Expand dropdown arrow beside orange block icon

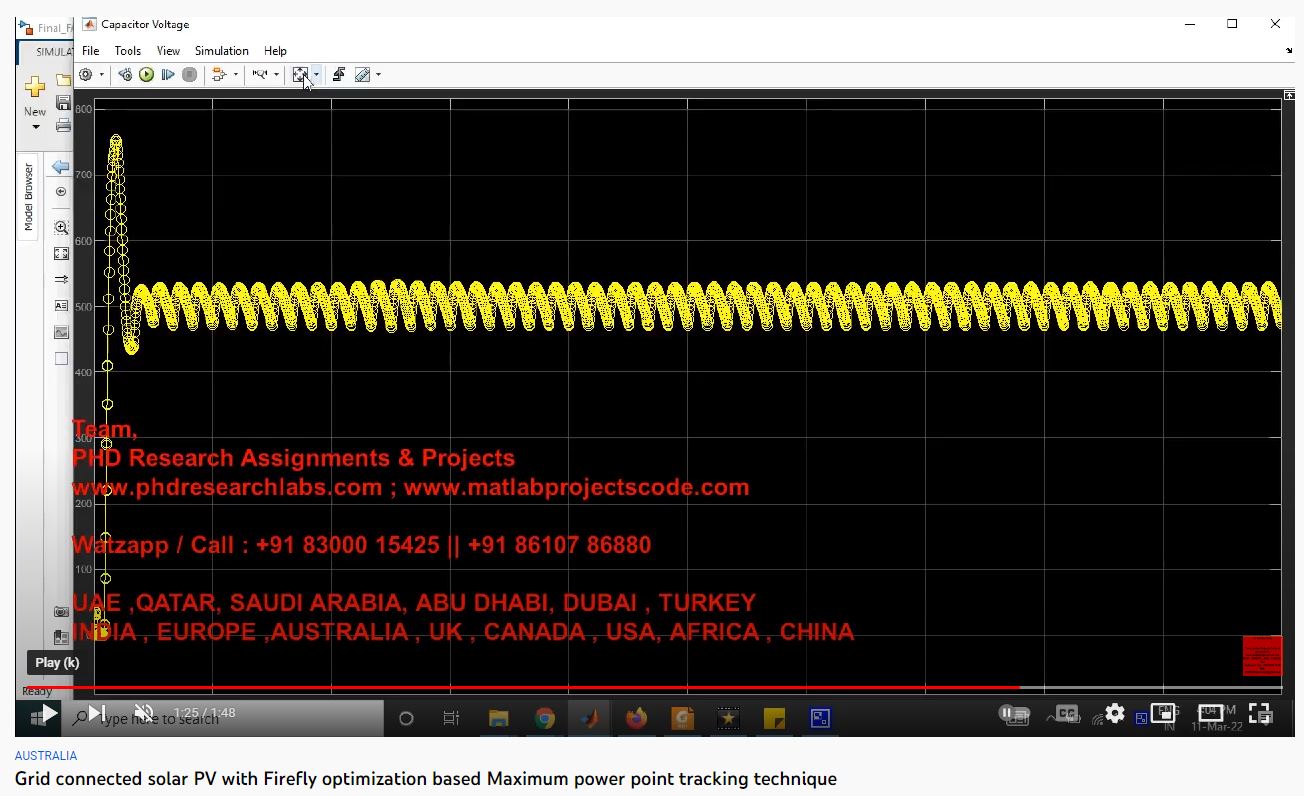coord(236,75)
